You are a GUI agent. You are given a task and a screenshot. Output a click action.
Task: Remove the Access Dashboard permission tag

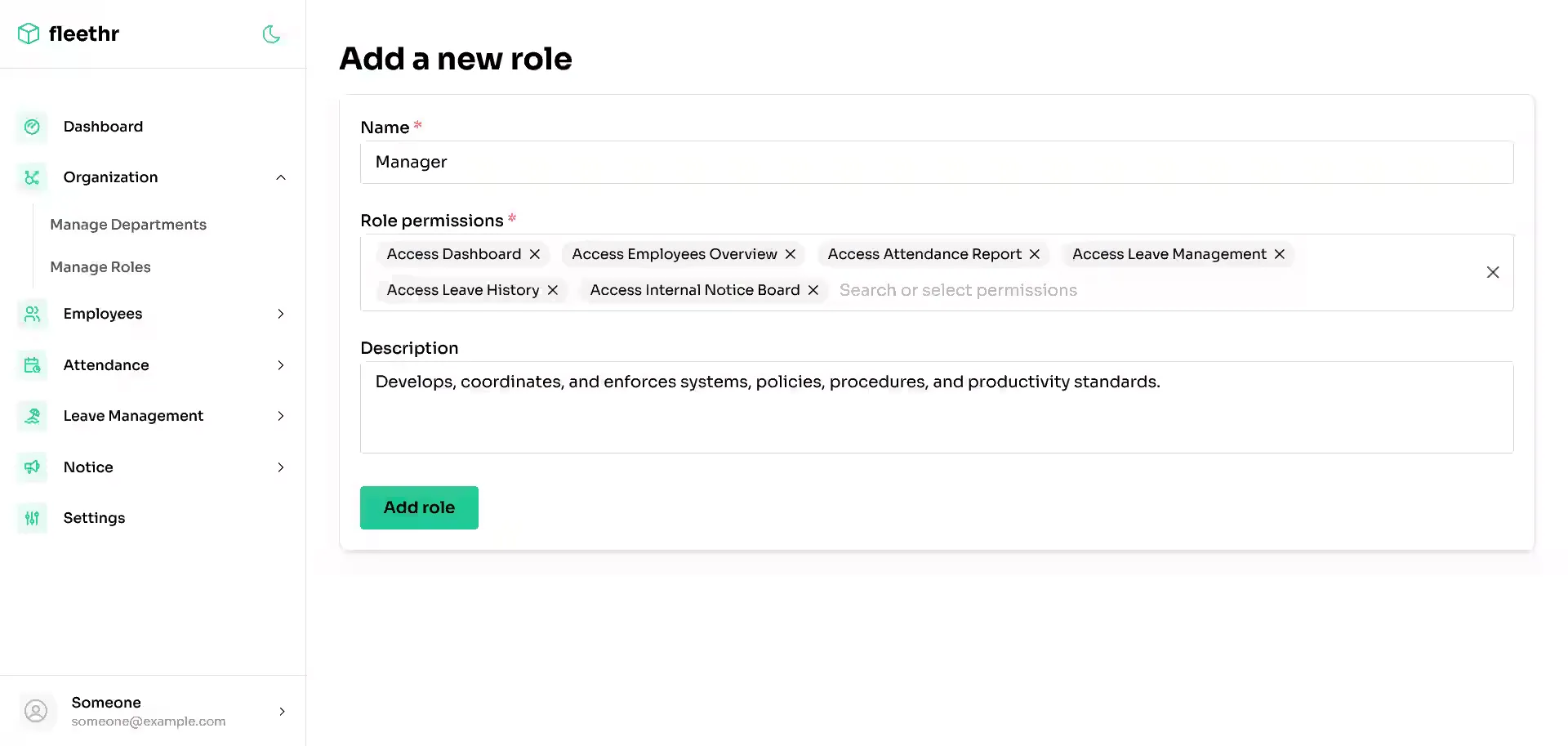tap(535, 254)
